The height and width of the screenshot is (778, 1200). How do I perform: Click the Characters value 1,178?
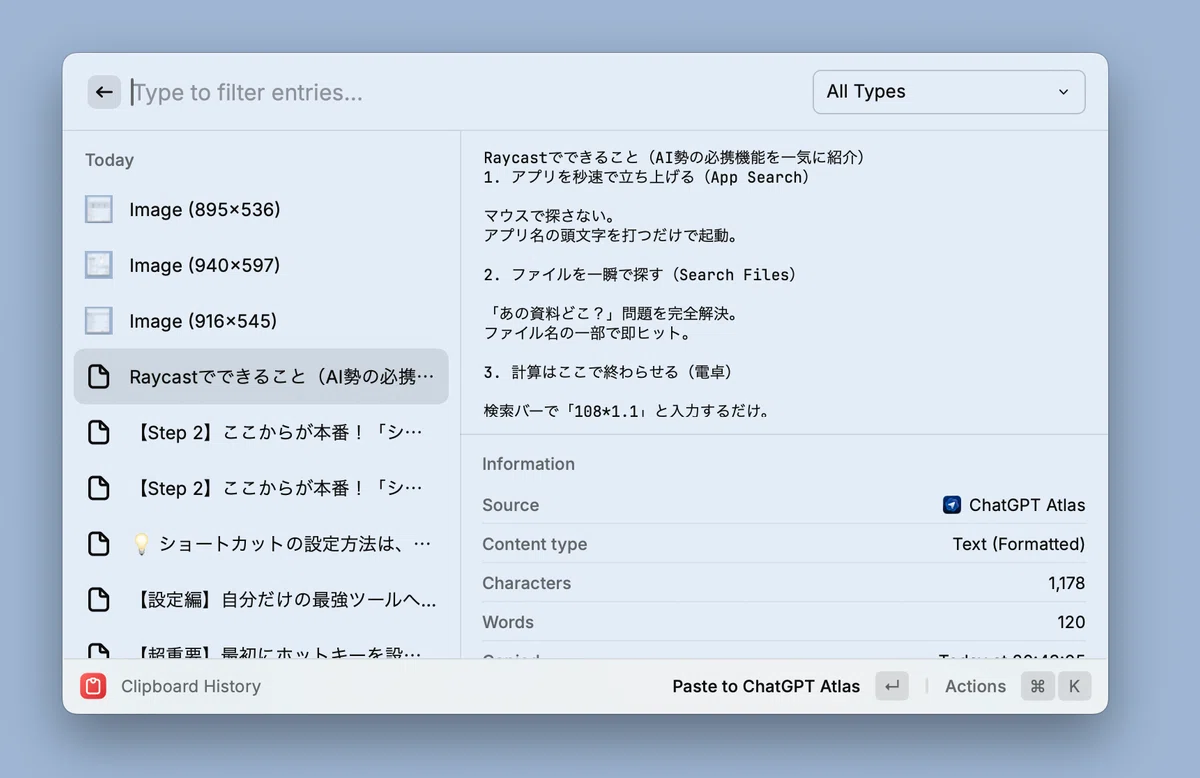(1066, 583)
